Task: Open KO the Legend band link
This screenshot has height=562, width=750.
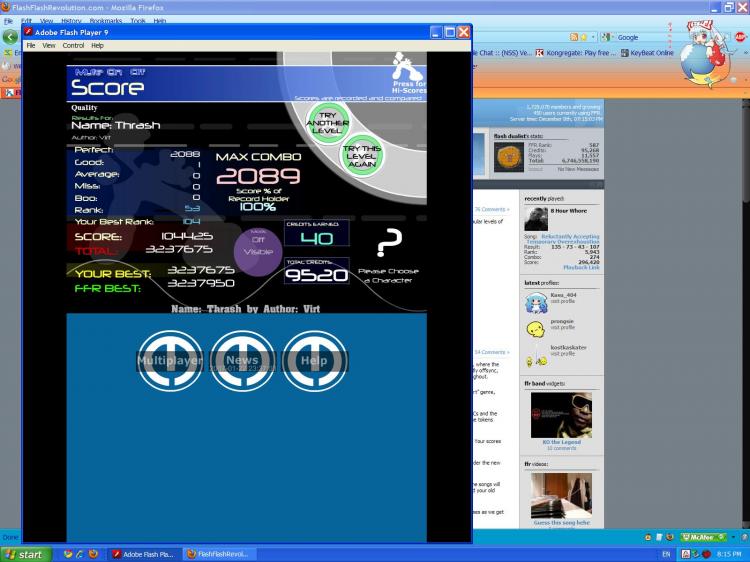Action: [x=562, y=442]
